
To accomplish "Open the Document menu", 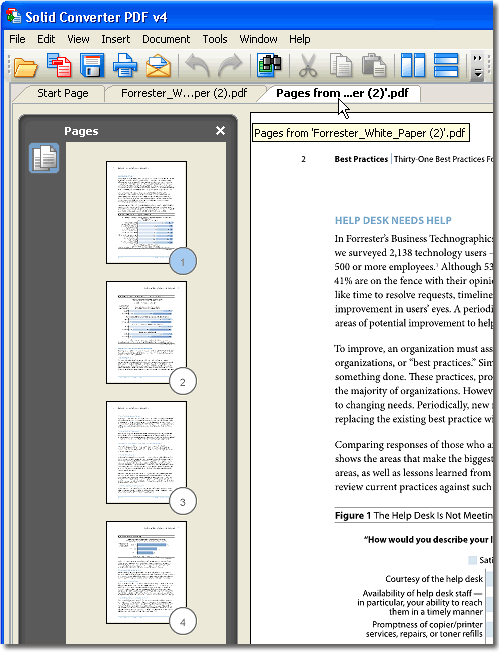I will [166, 39].
